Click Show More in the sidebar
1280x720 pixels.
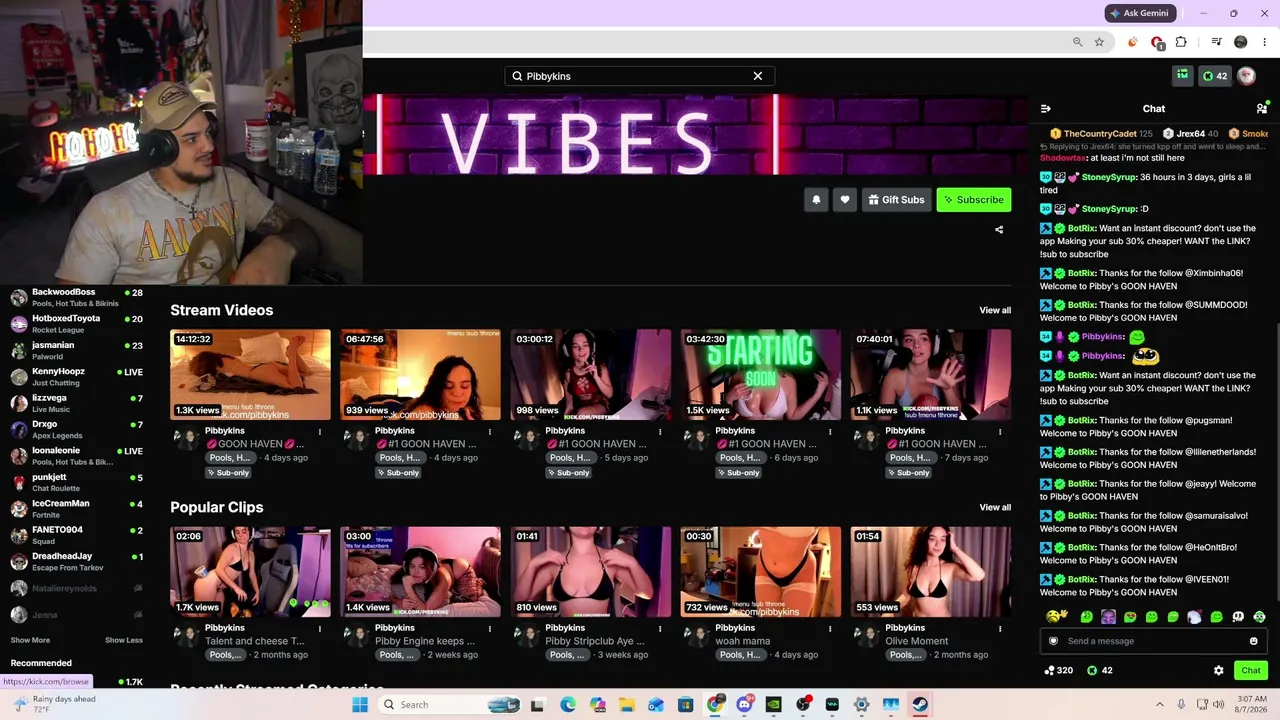[x=30, y=640]
